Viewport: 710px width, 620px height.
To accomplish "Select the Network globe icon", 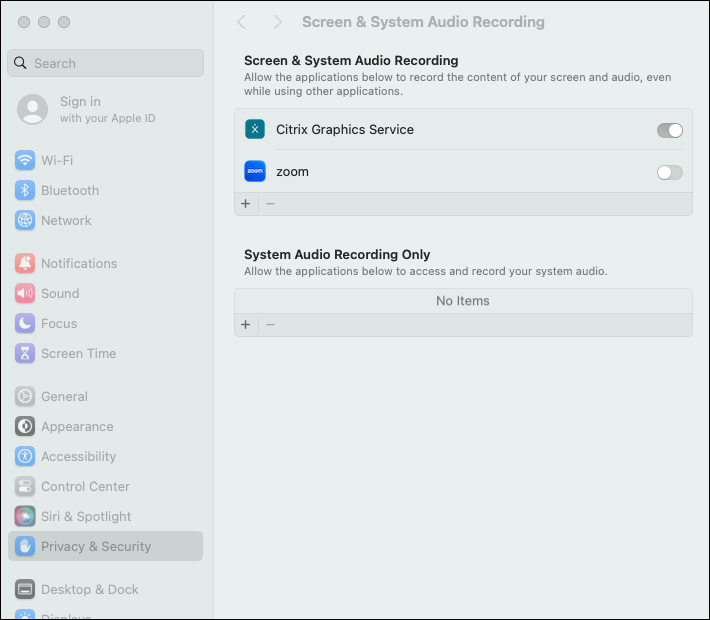I will click(x=25, y=220).
